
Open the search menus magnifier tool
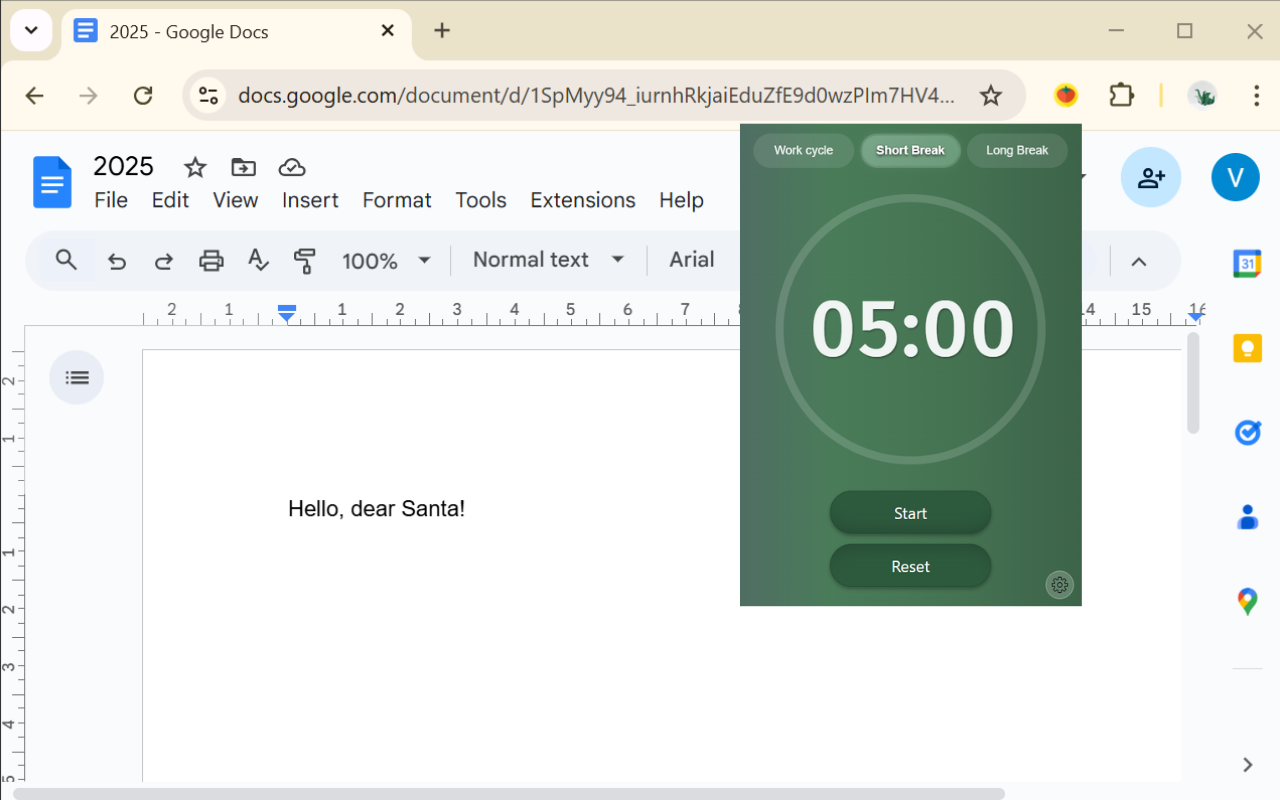[x=66, y=260]
